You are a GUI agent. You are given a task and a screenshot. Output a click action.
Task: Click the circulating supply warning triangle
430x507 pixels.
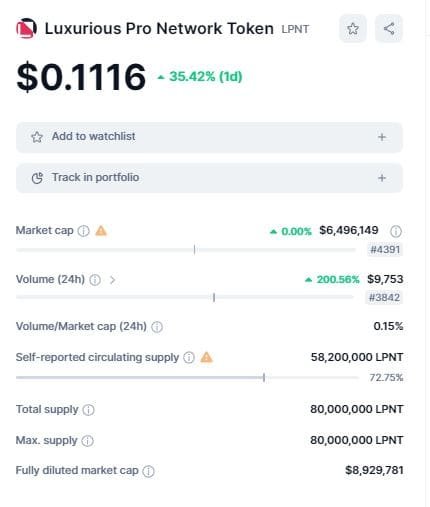206,357
